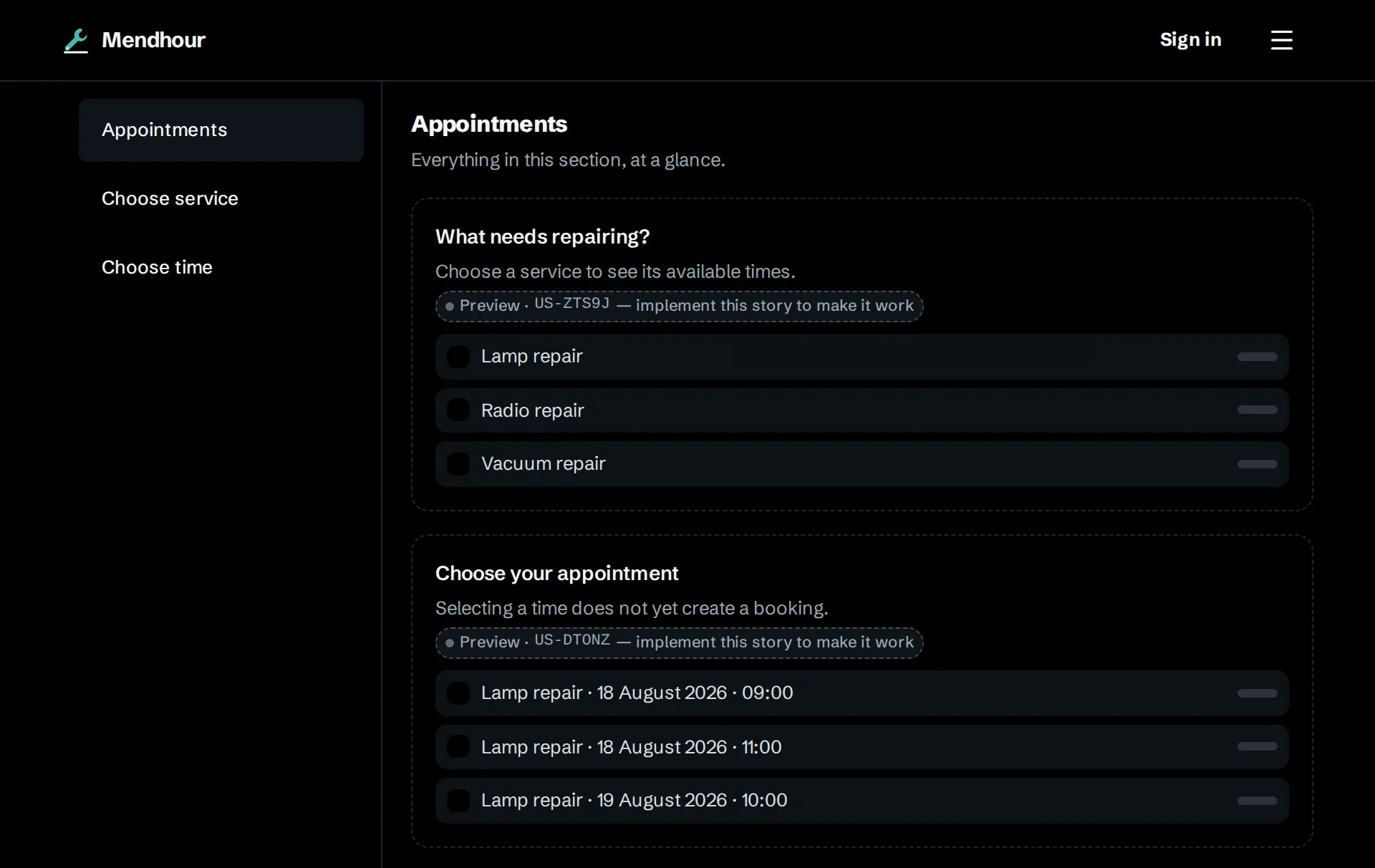This screenshot has width=1375, height=868.
Task: Click the Lamp repair 19 August 2026 10:00 text
Action: click(x=635, y=801)
